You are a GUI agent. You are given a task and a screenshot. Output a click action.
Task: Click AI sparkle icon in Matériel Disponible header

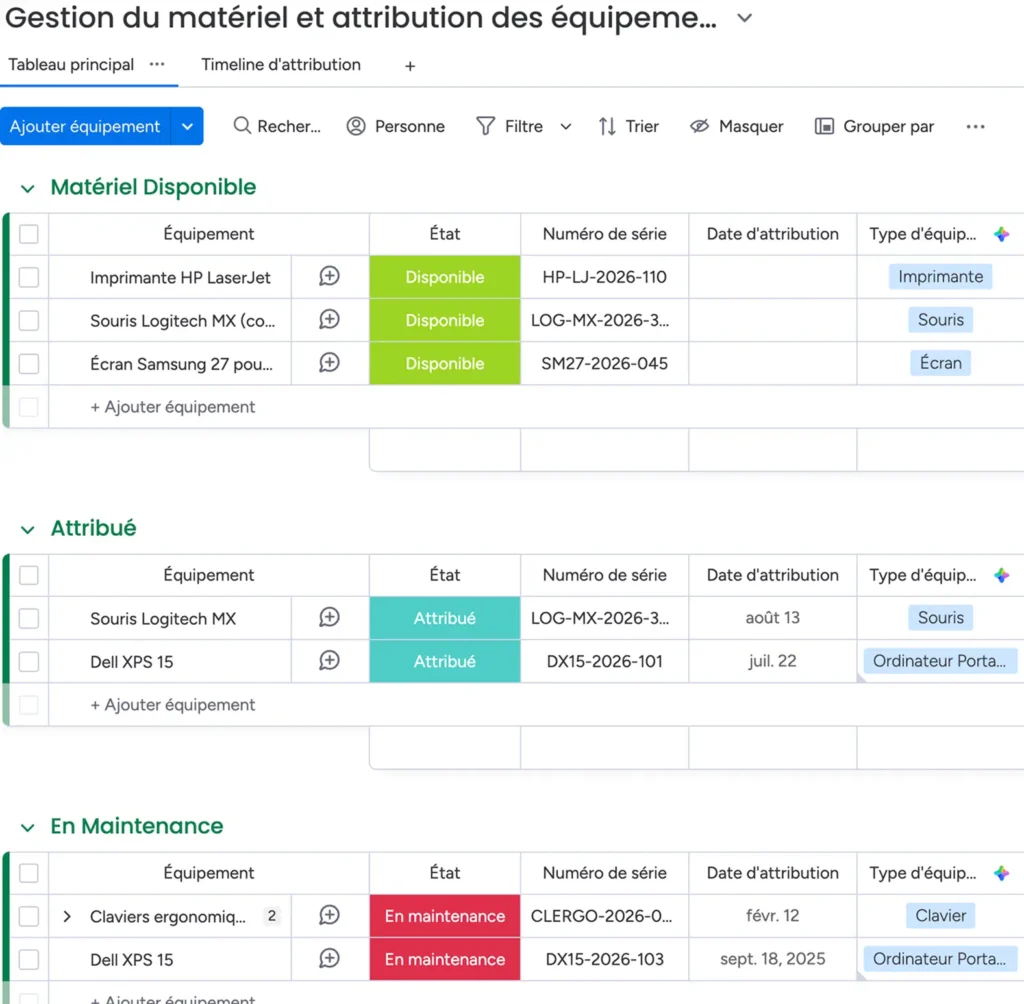click(x=1002, y=234)
